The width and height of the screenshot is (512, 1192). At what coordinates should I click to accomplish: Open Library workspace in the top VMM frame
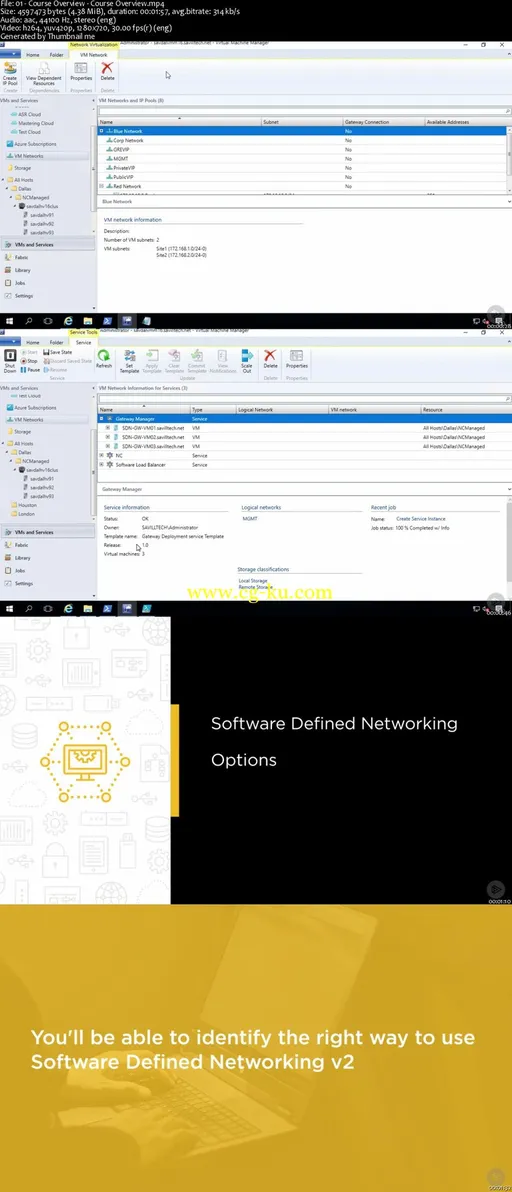tap(22, 270)
